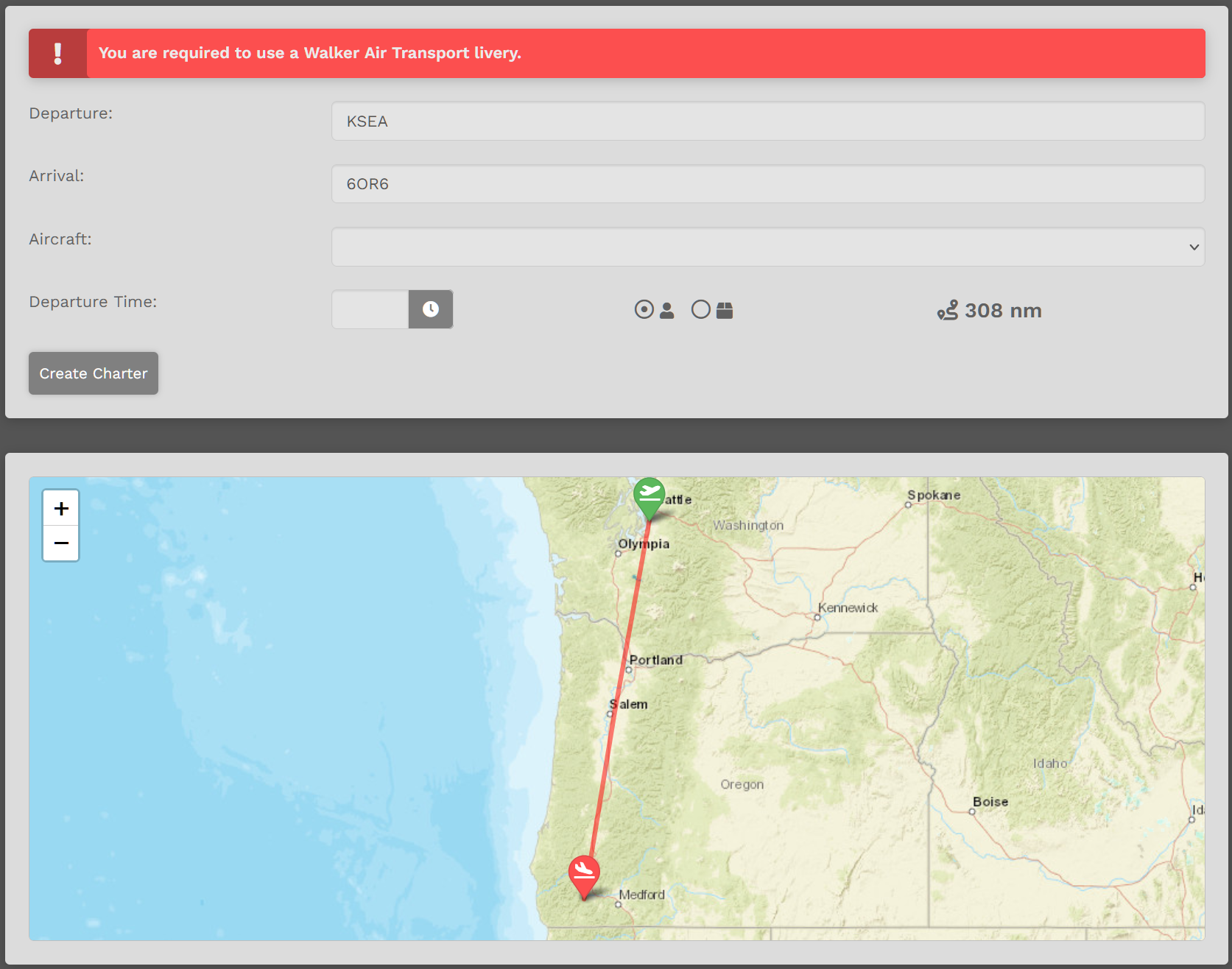Click the Departure KSEA input field

pos(768,121)
